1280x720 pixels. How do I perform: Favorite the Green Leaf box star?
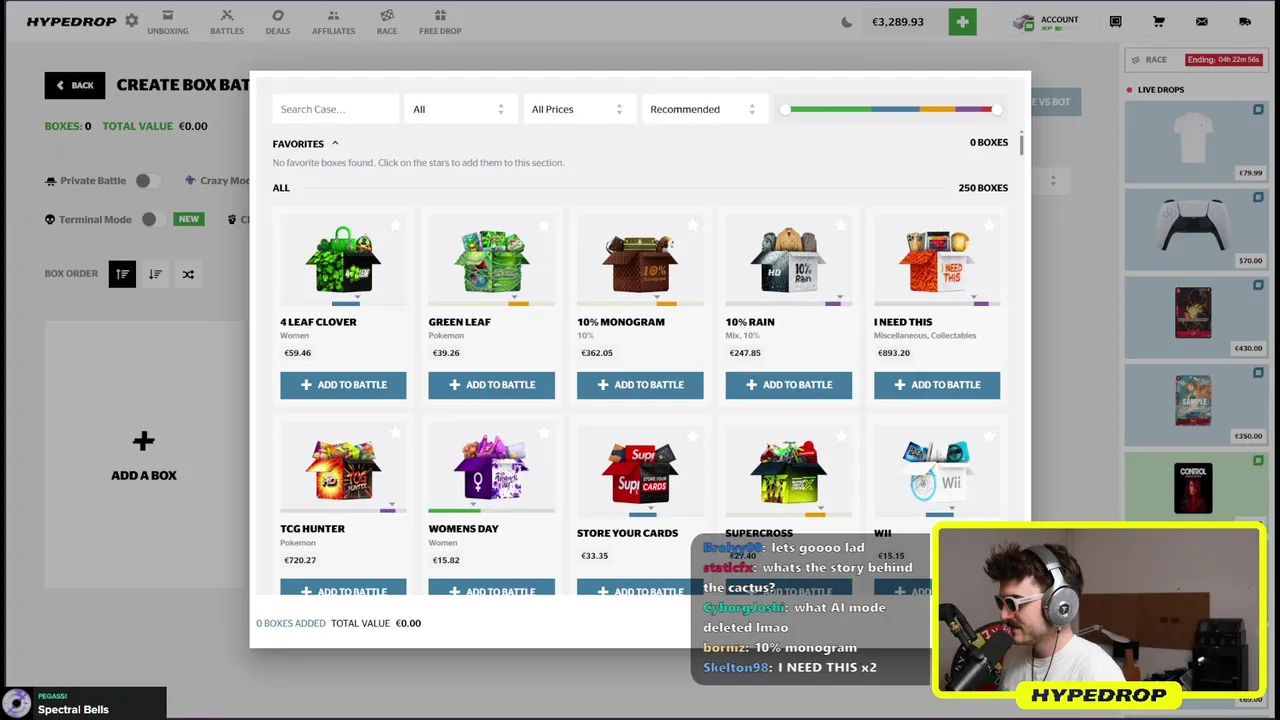[x=544, y=226]
